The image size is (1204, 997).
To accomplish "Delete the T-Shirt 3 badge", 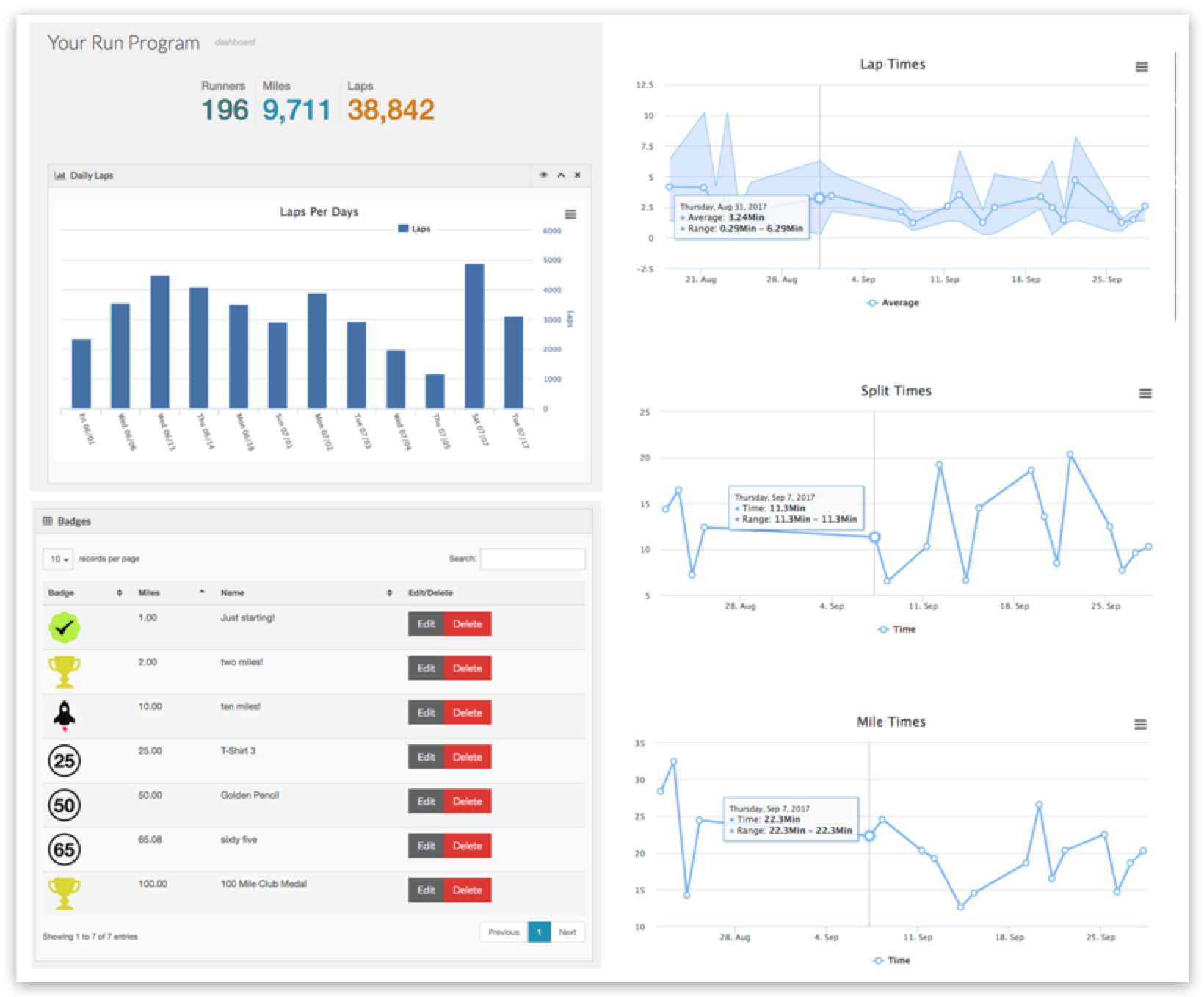I will coord(468,757).
